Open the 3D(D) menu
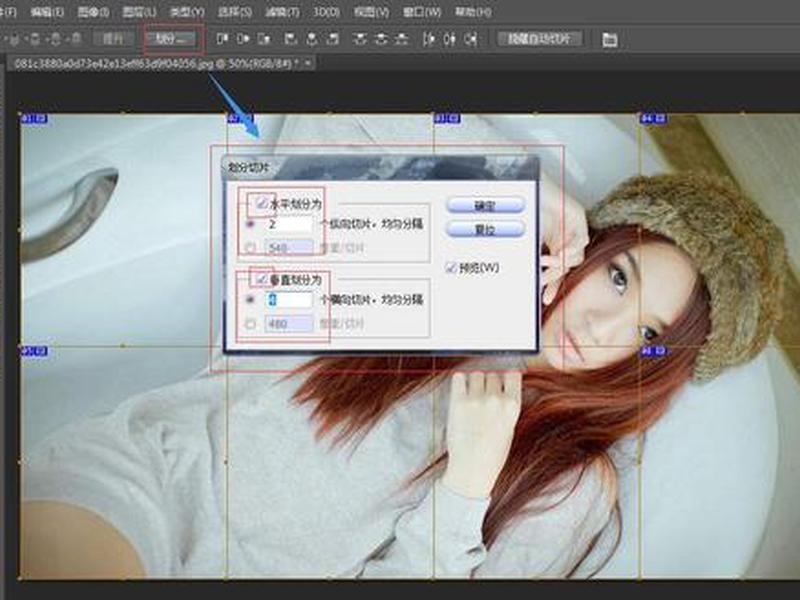Image resolution: width=800 pixels, height=600 pixels. pos(326,12)
